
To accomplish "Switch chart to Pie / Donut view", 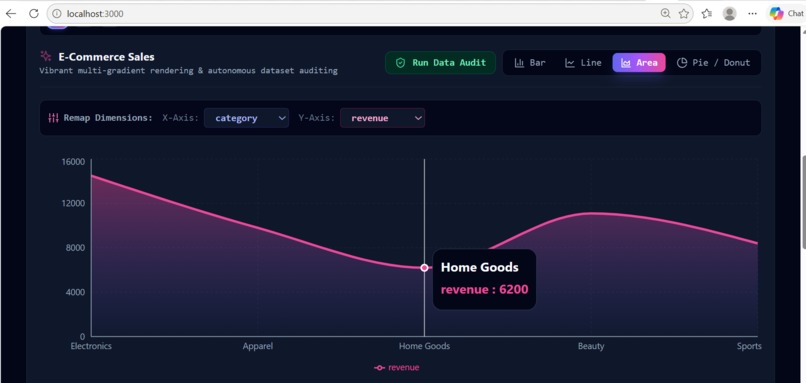I will point(713,63).
